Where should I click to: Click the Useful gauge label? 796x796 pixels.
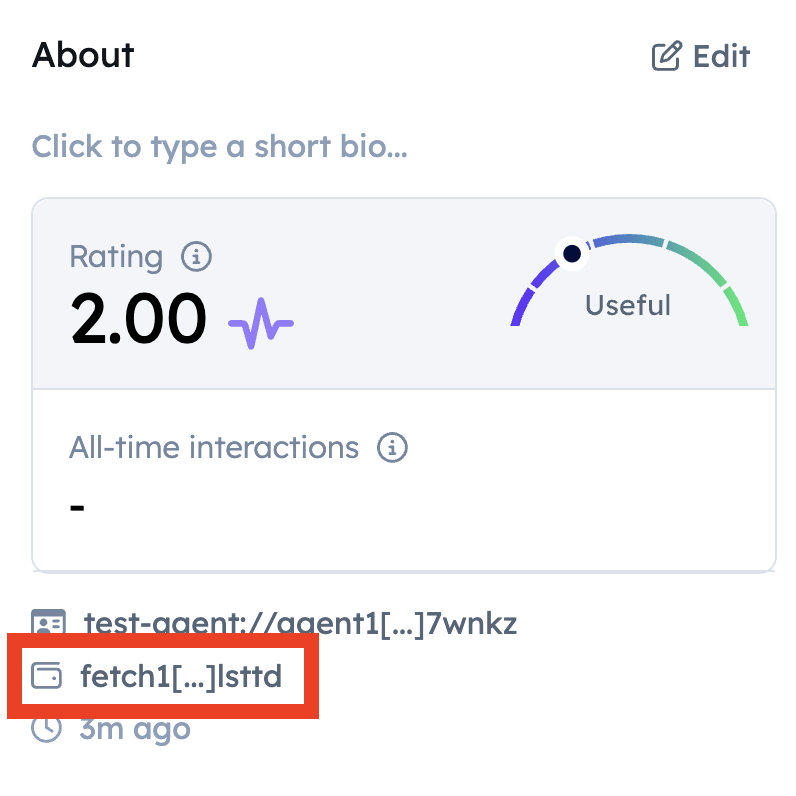pyautogui.click(x=628, y=305)
